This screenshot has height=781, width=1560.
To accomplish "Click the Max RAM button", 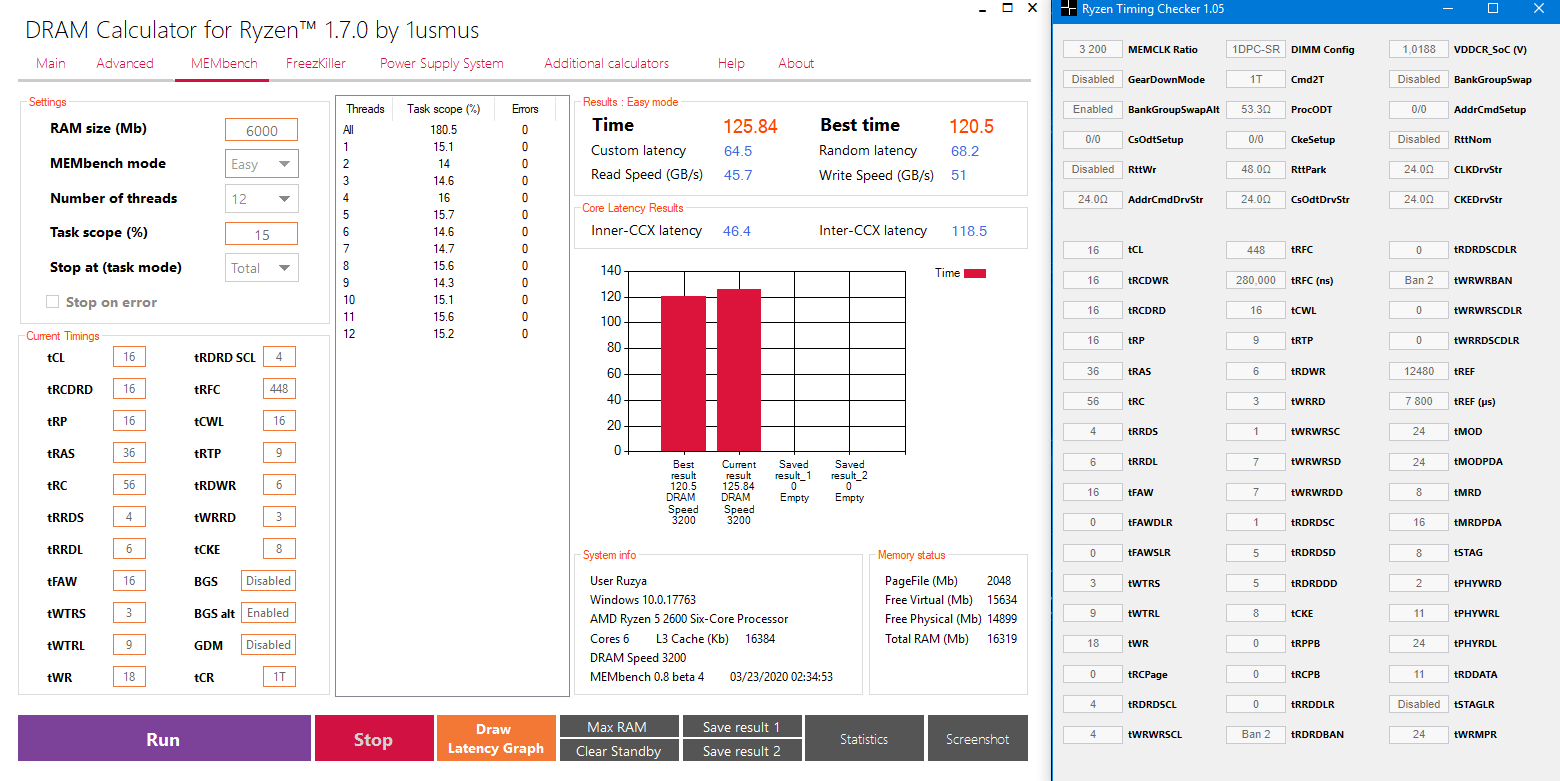I will pos(619,727).
